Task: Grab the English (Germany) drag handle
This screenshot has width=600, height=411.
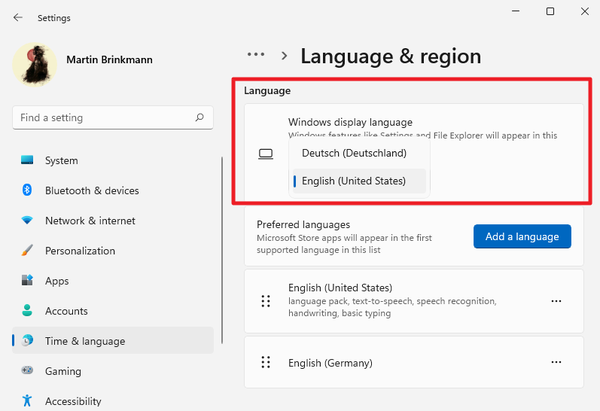Action: (x=266, y=362)
